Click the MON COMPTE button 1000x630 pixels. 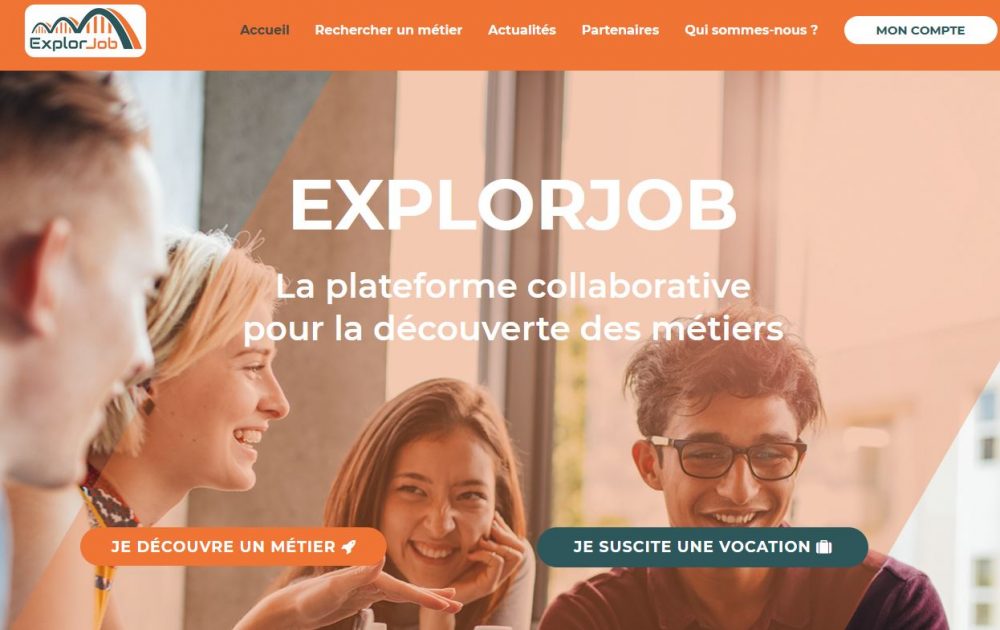920,30
